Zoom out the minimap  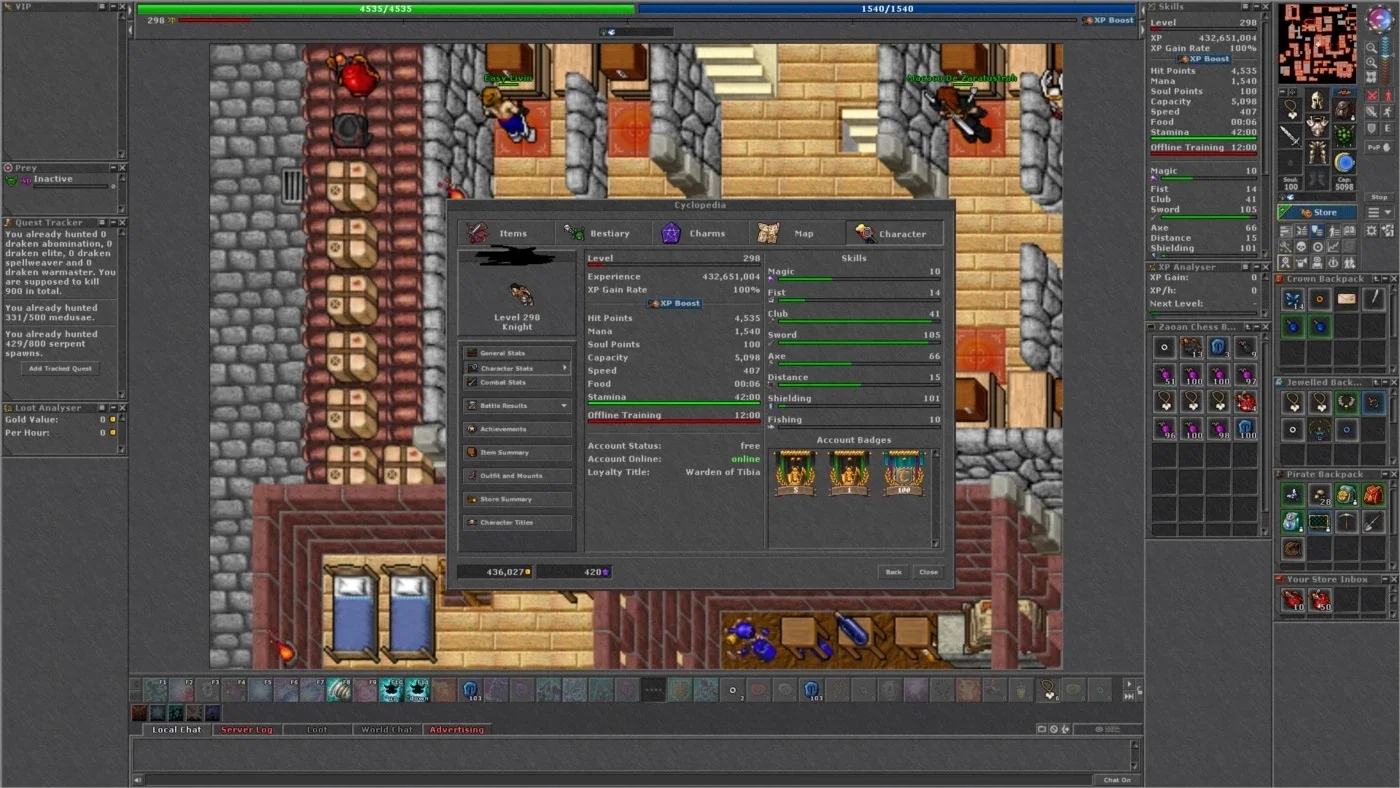click(1372, 47)
